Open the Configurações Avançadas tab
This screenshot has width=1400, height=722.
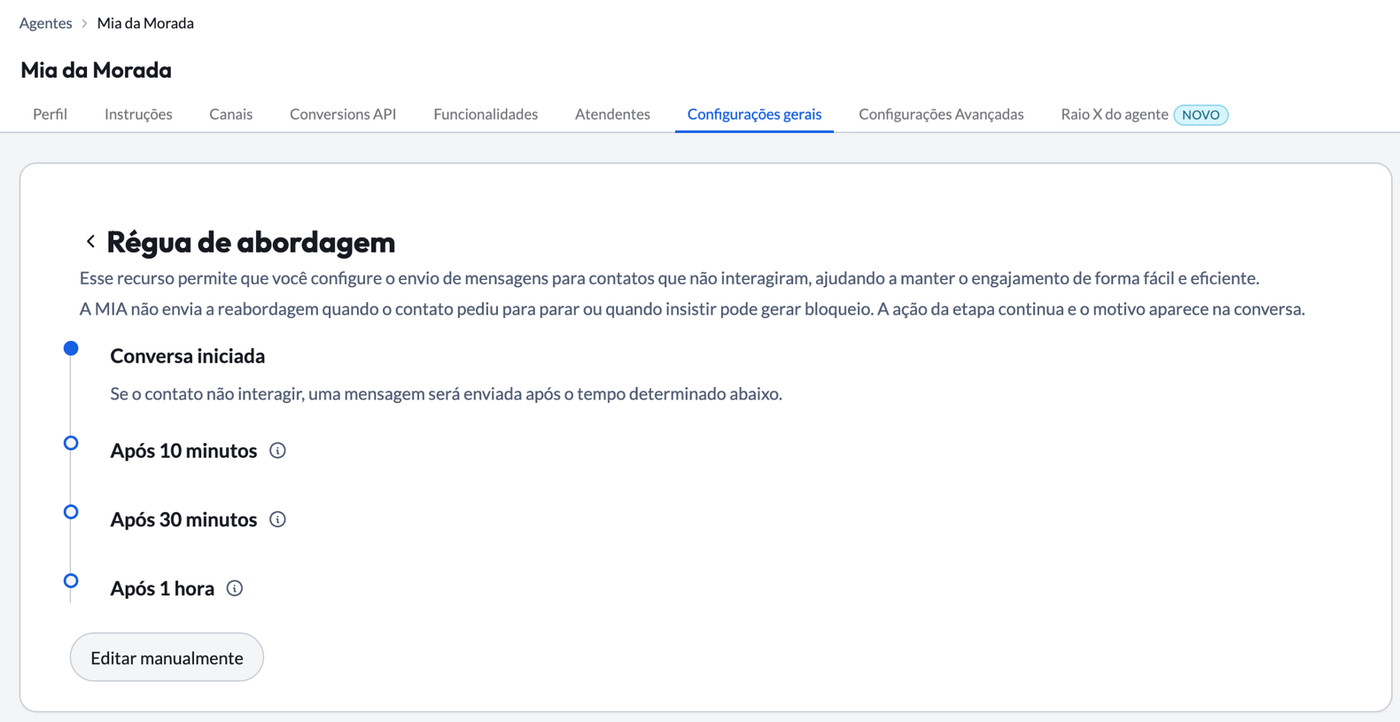(941, 114)
